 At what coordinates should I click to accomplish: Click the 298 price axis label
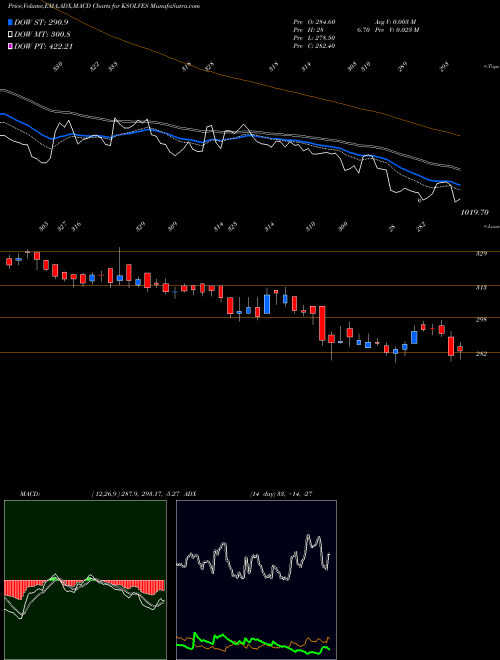tap(482, 319)
